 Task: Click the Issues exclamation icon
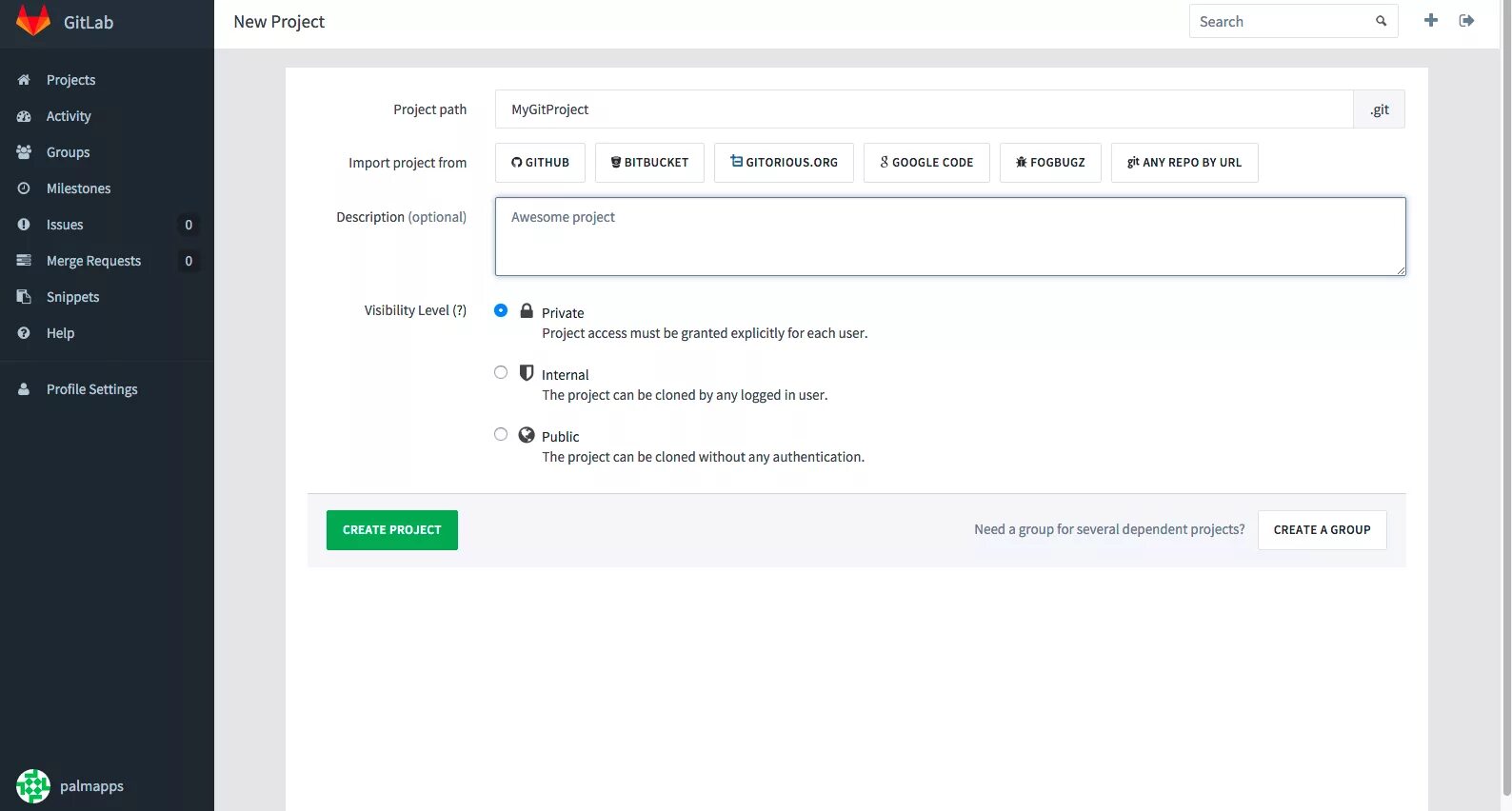click(24, 225)
